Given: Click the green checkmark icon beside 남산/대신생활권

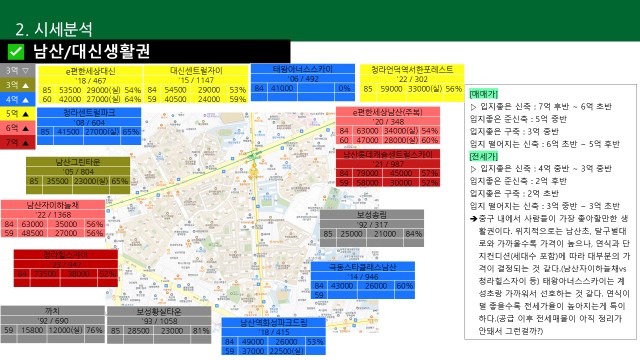Looking at the screenshot, I should pos(16,52).
